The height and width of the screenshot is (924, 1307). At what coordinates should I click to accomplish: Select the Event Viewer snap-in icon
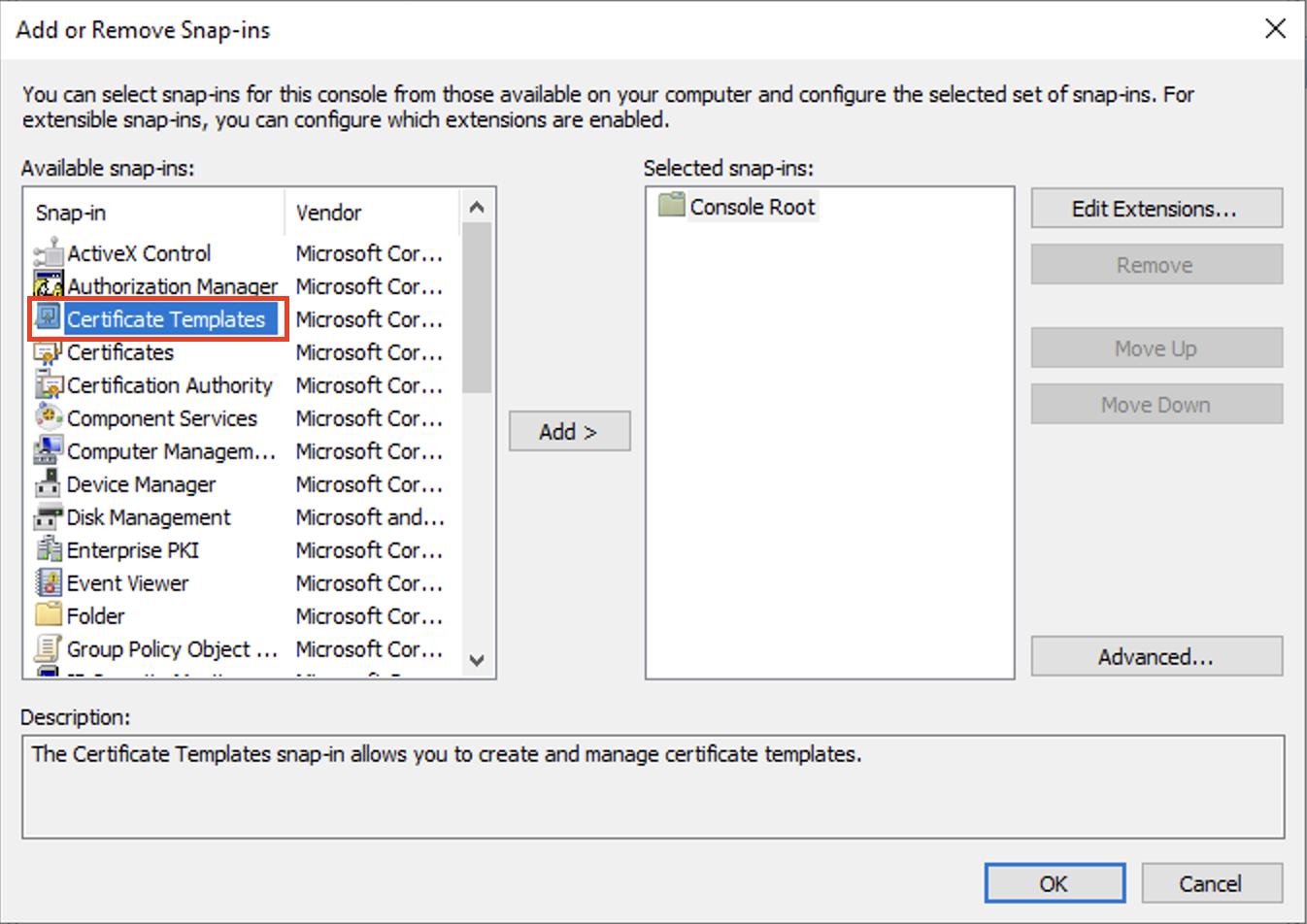(49, 583)
